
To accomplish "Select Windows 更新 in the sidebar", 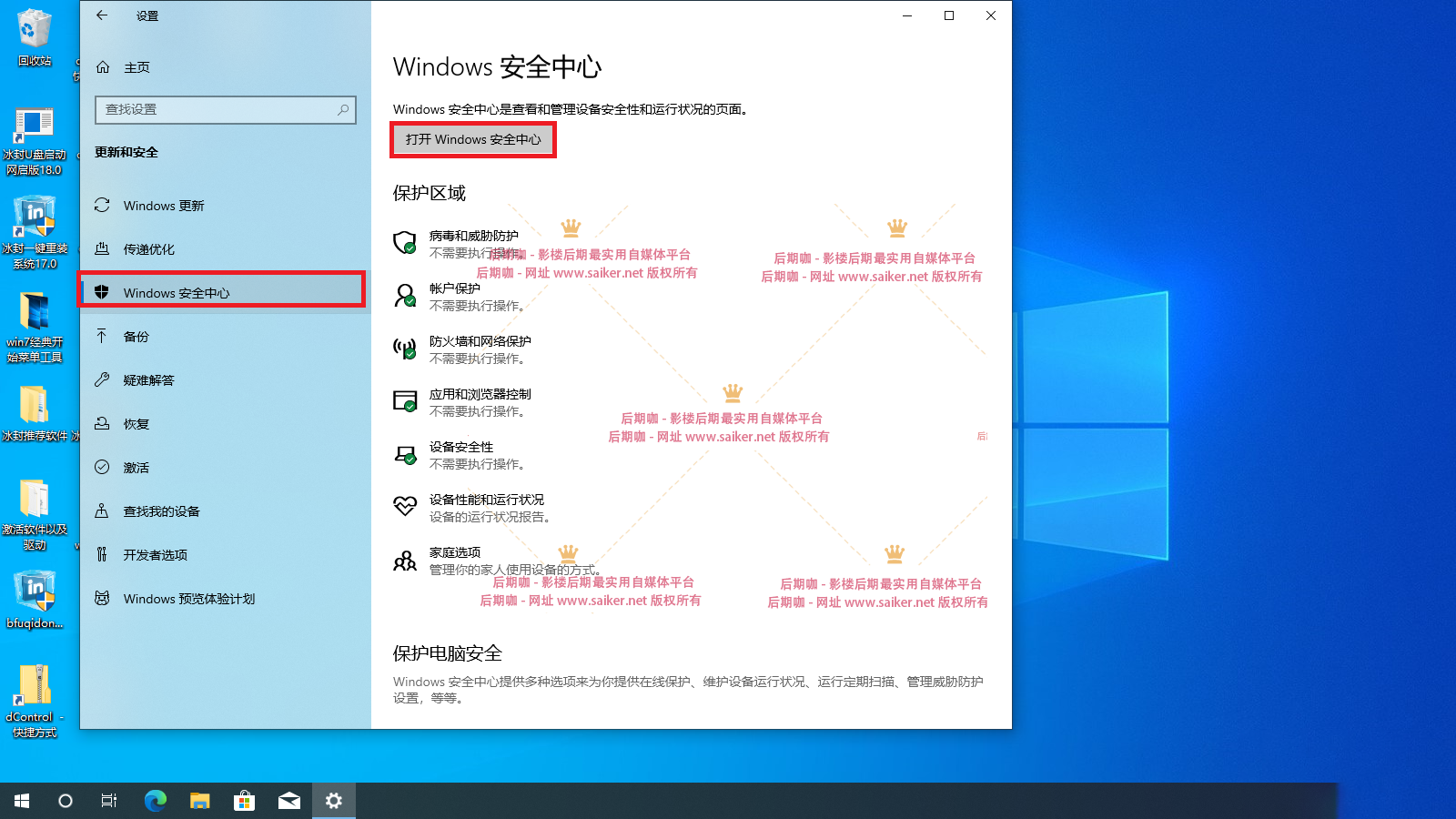I will (226, 206).
